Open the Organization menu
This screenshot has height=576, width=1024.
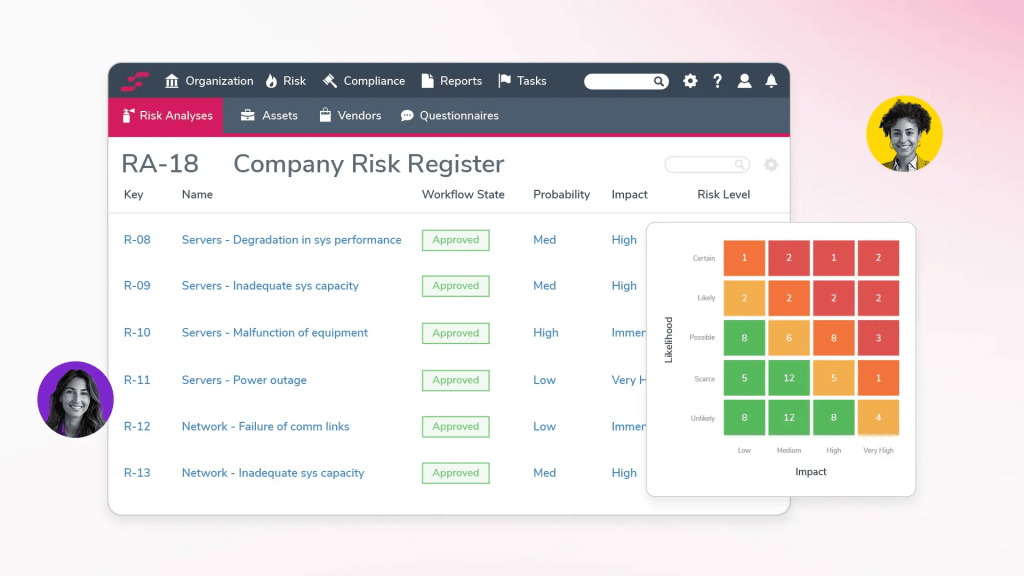point(208,81)
